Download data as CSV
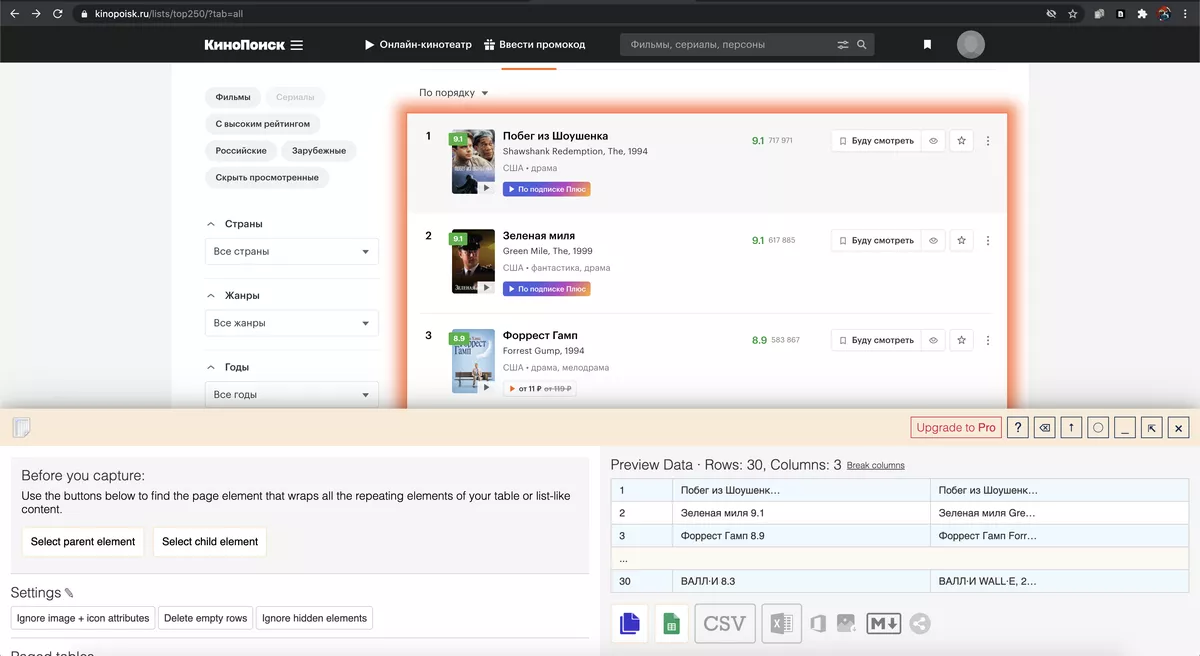 [x=724, y=624]
